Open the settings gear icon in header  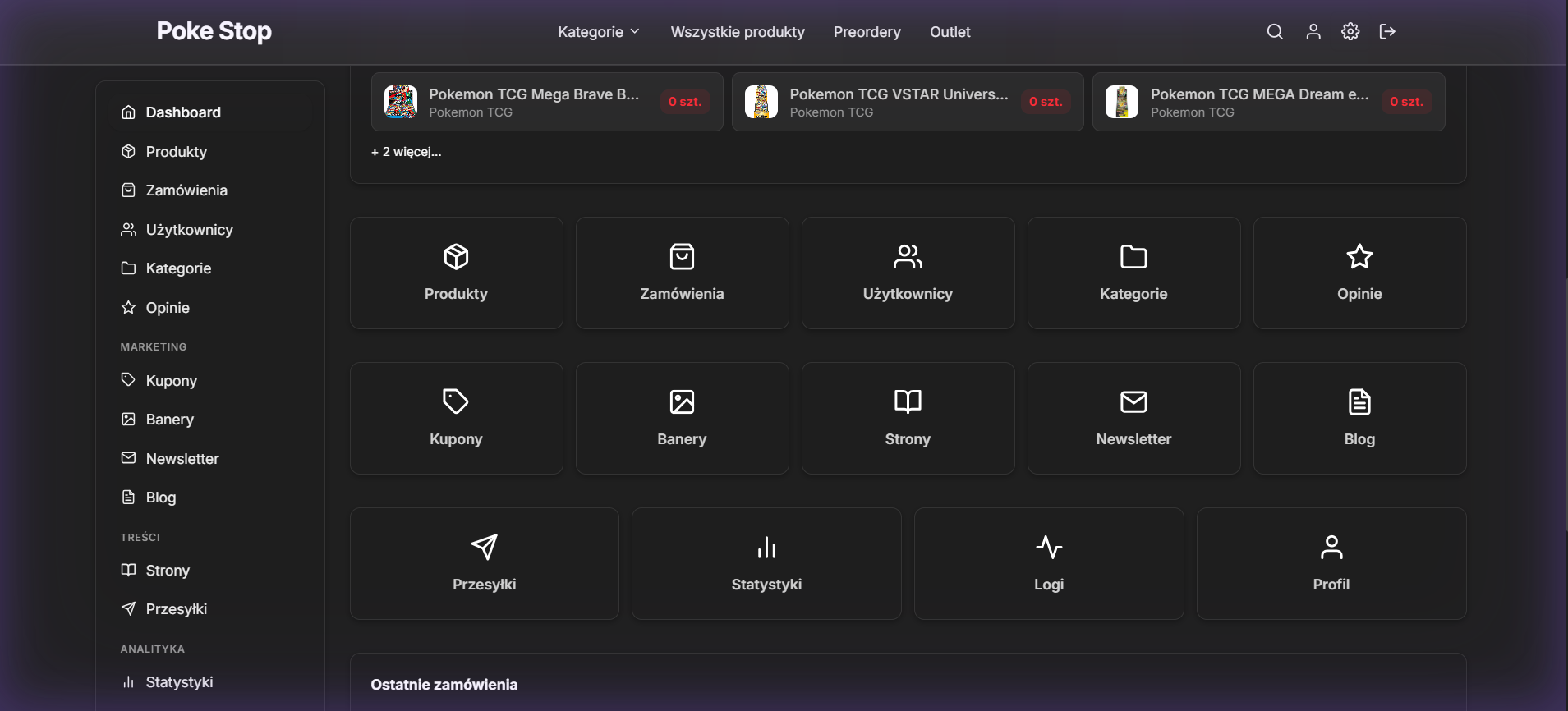point(1350,31)
